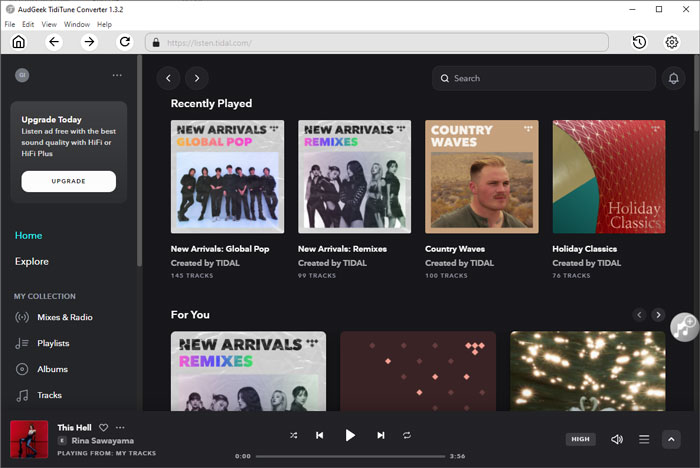Image resolution: width=700 pixels, height=468 pixels.
Task: Click PLAYING FROM: MY TRACKS text
Action: [x=107, y=453]
